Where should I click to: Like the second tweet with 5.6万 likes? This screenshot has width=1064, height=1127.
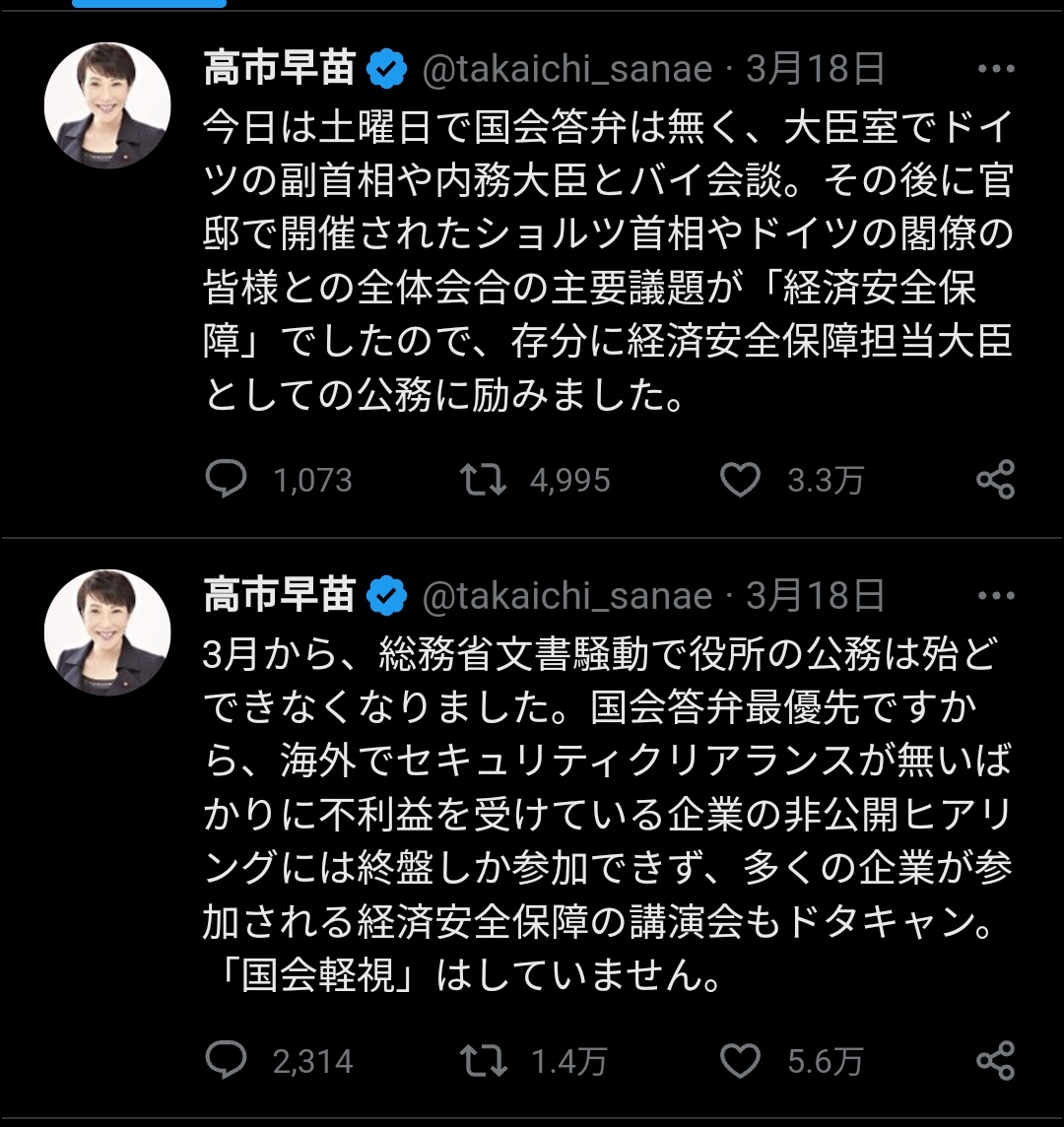click(x=740, y=1061)
